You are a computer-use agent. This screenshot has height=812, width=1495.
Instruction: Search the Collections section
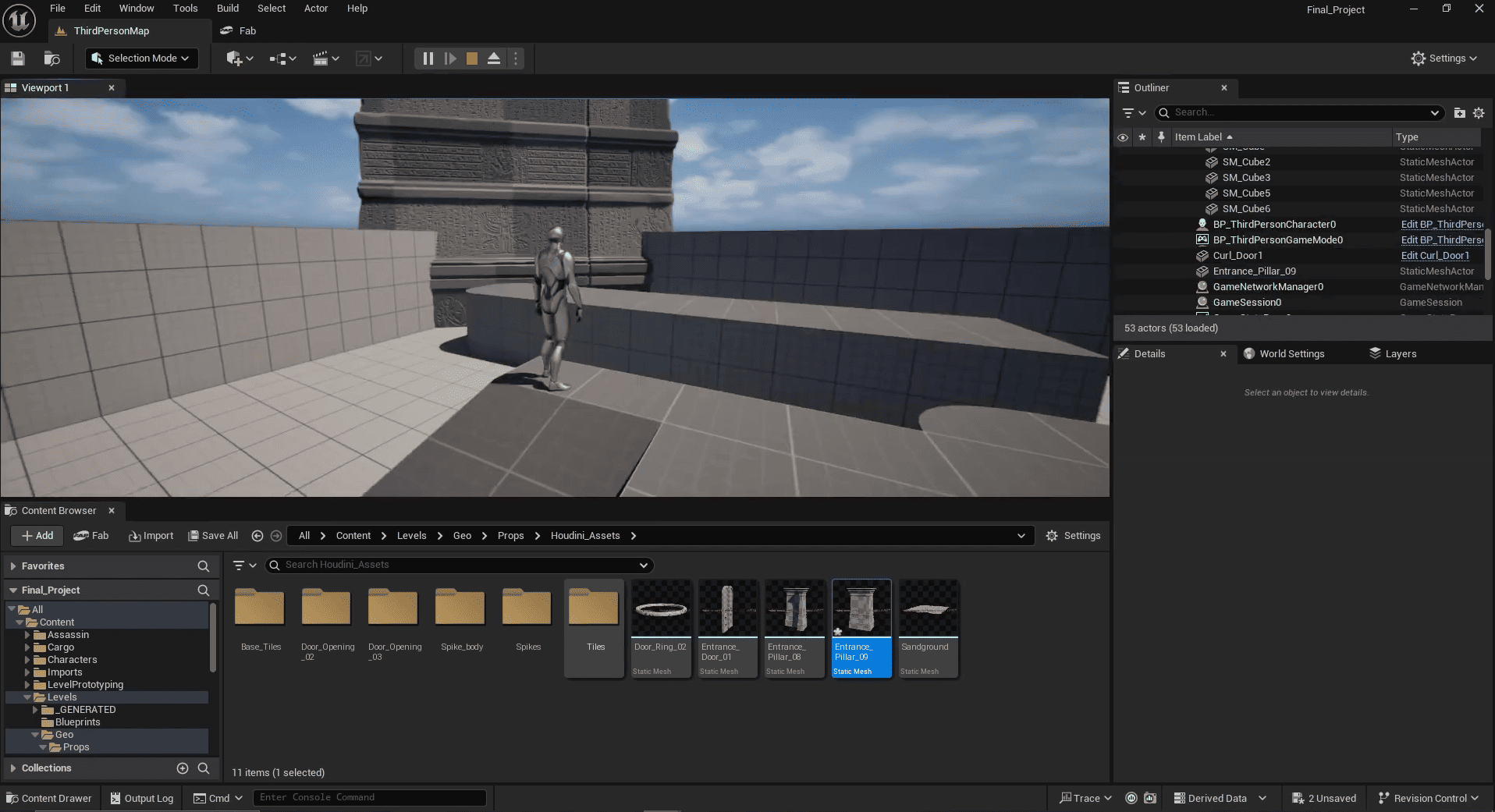pos(204,768)
